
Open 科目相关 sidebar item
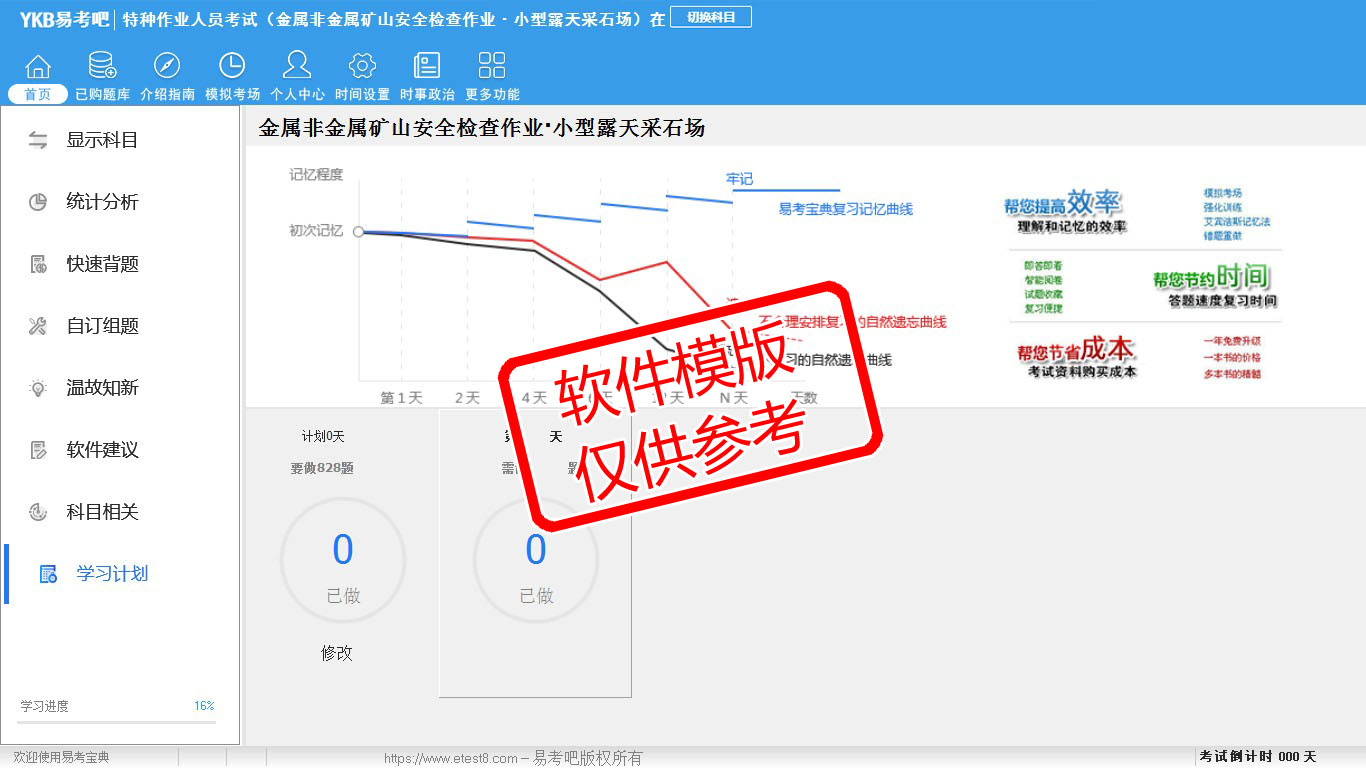pos(101,512)
